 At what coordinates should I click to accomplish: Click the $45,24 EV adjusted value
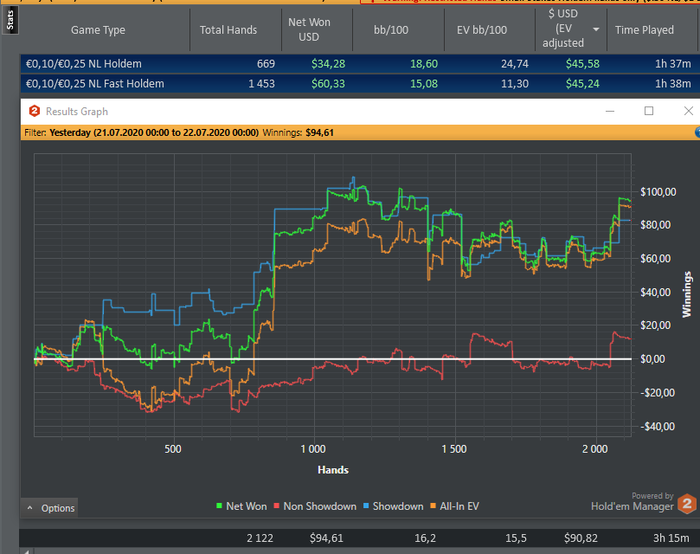[583, 83]
